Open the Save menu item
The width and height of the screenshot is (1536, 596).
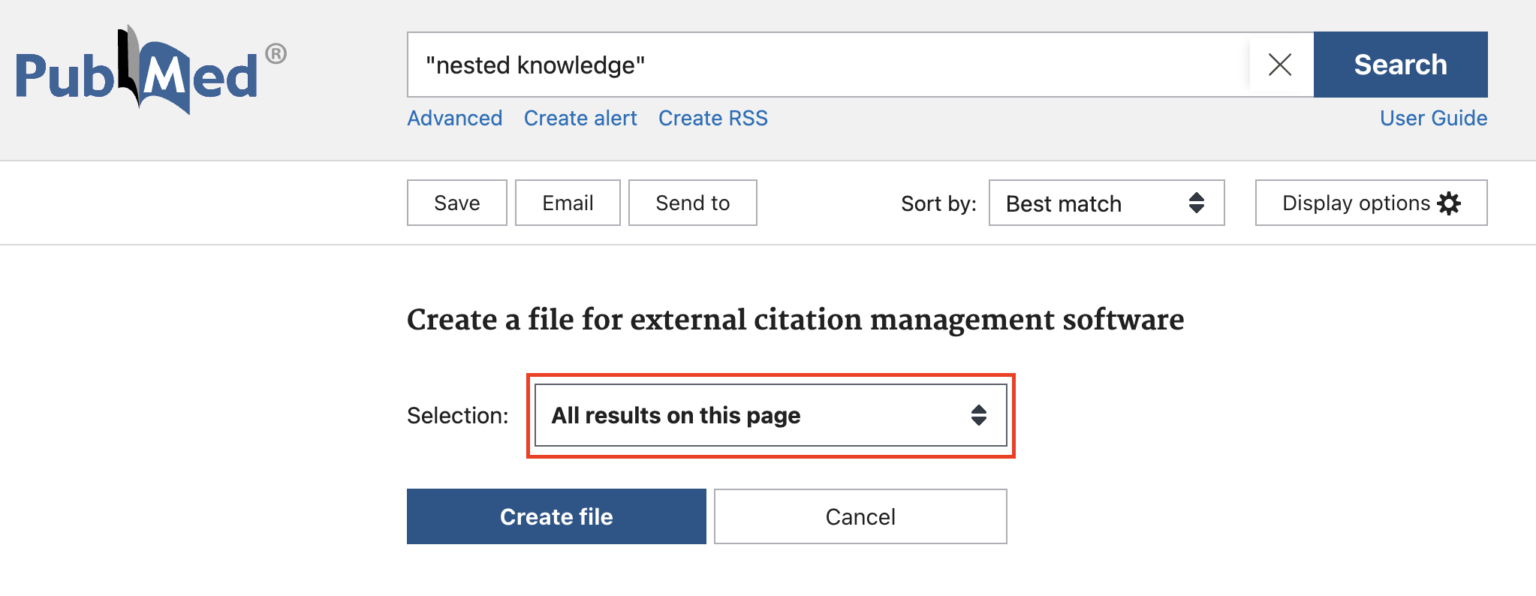pyautogui.click(x=456, y=203)
